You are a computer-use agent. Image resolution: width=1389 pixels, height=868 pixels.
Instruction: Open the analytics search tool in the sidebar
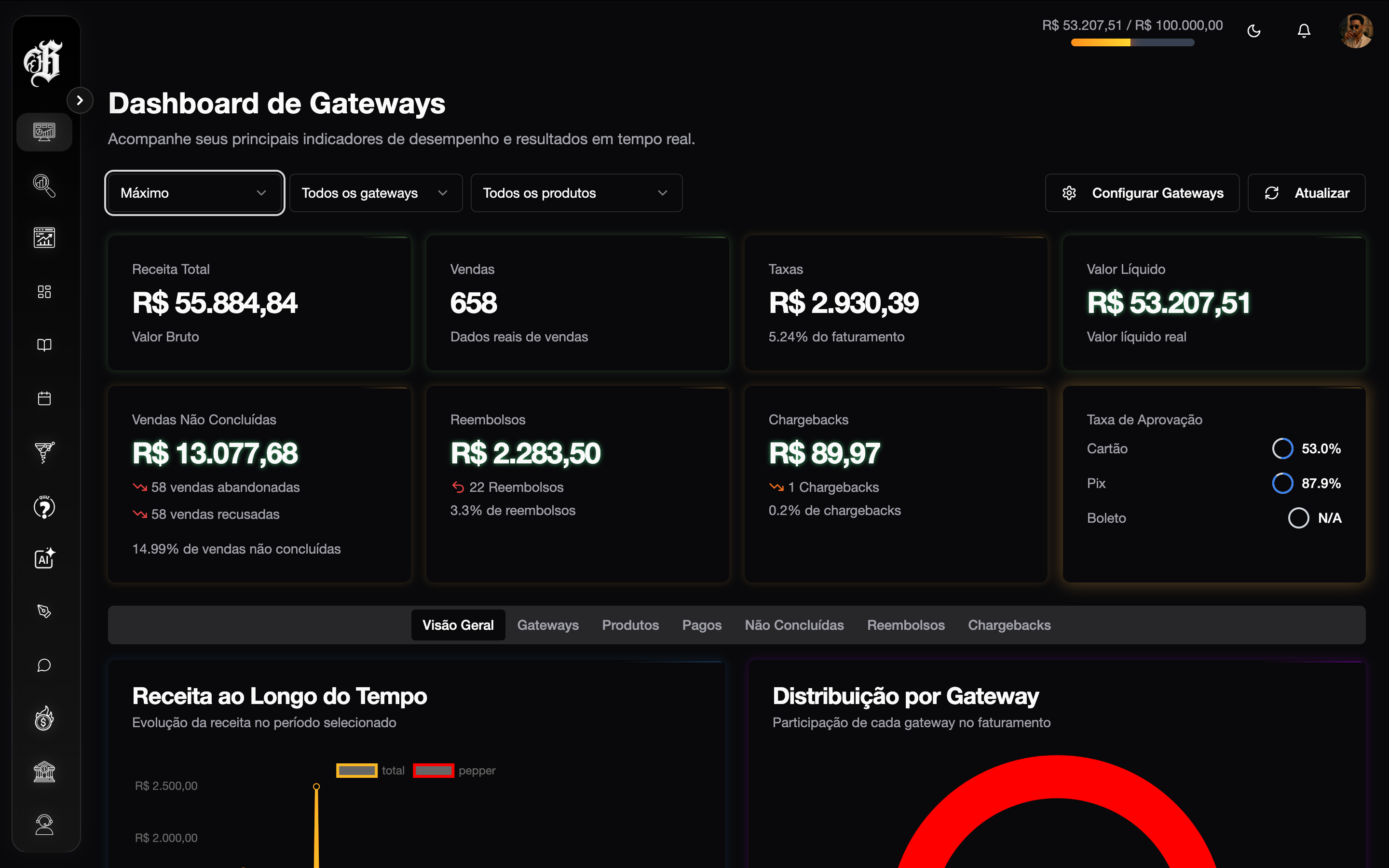44,185
